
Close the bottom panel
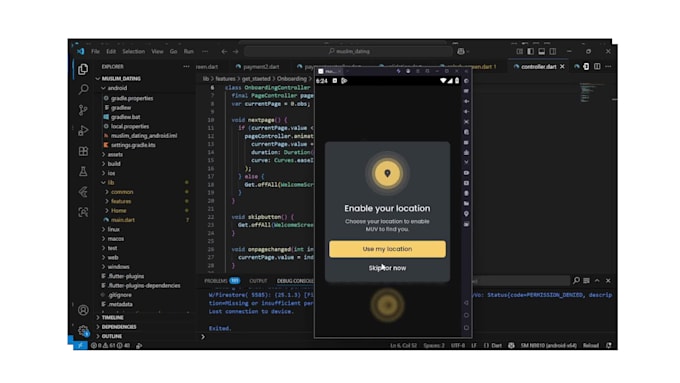[608, 281]
